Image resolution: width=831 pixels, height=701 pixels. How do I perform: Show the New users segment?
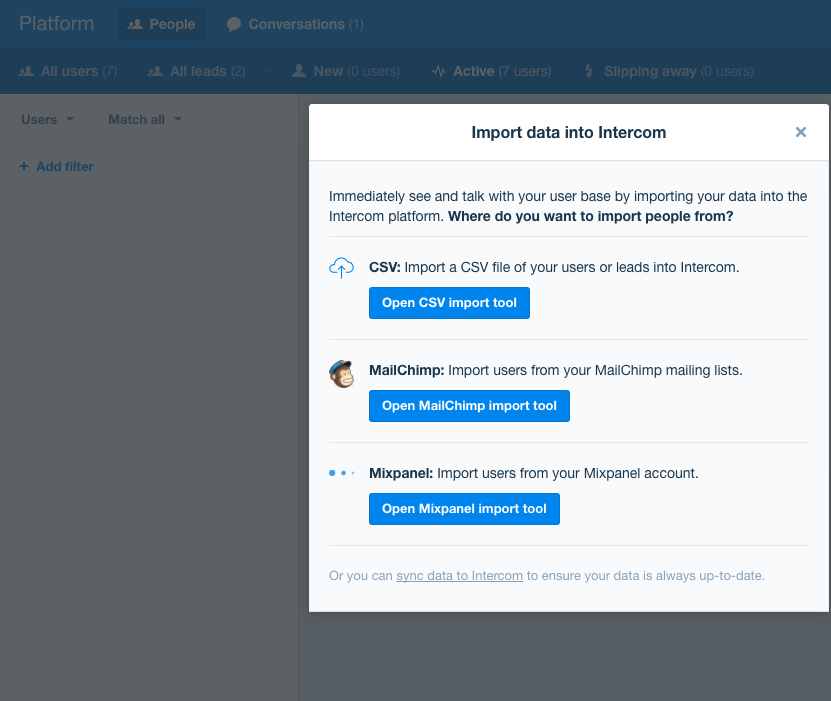tap(346, 71)
